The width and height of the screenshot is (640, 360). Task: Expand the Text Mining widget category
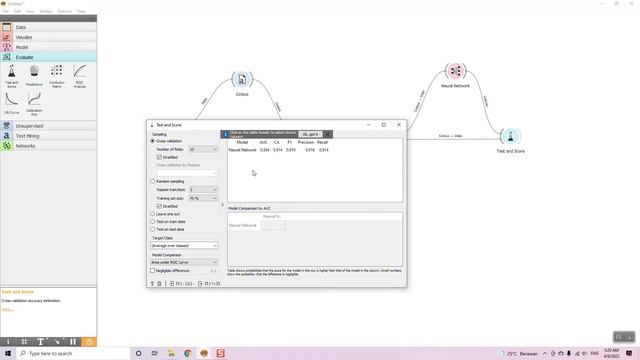pyautogui.click(x=48, y=136)
